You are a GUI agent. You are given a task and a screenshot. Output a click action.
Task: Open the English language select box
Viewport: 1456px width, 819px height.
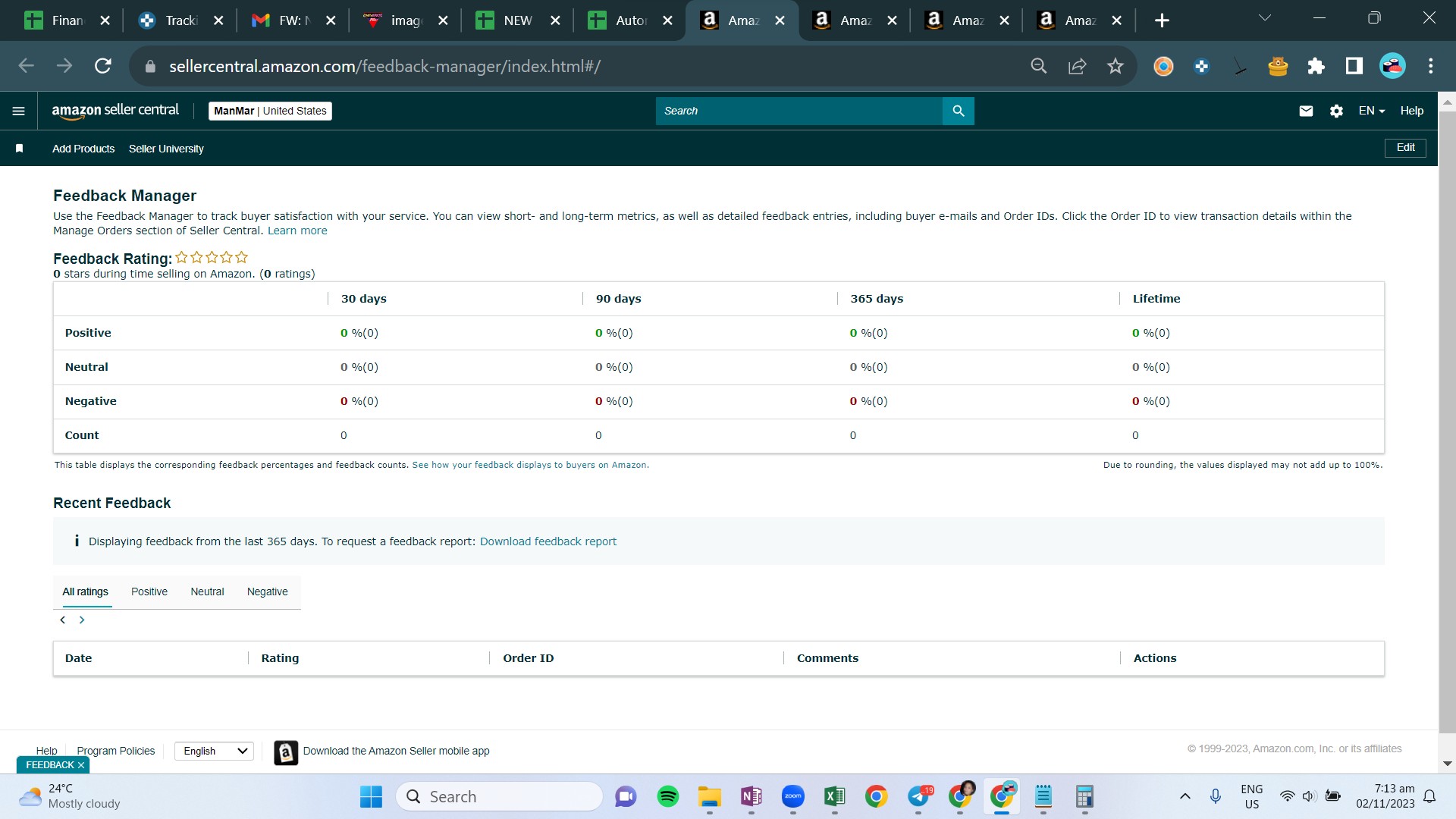(215, 751)
